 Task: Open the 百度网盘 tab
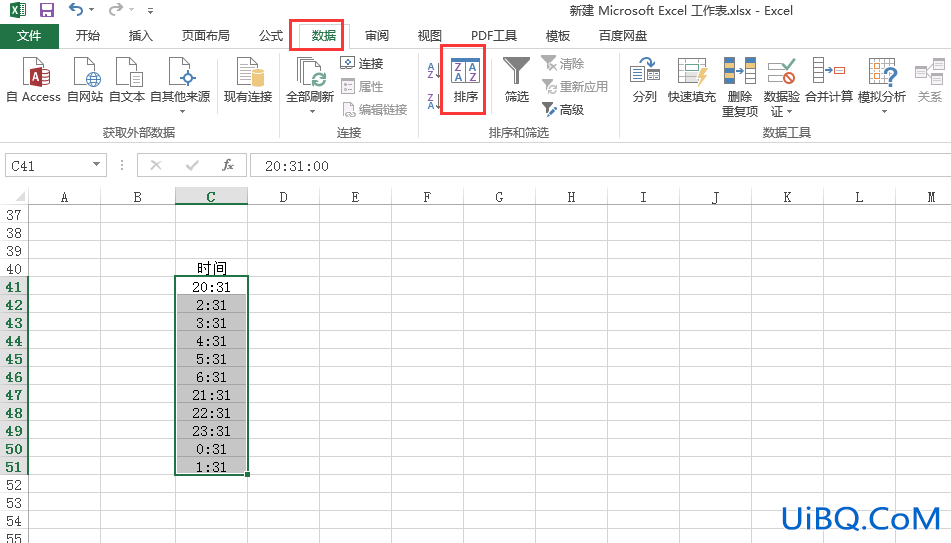pyautogui.click(x=623, y=36)
